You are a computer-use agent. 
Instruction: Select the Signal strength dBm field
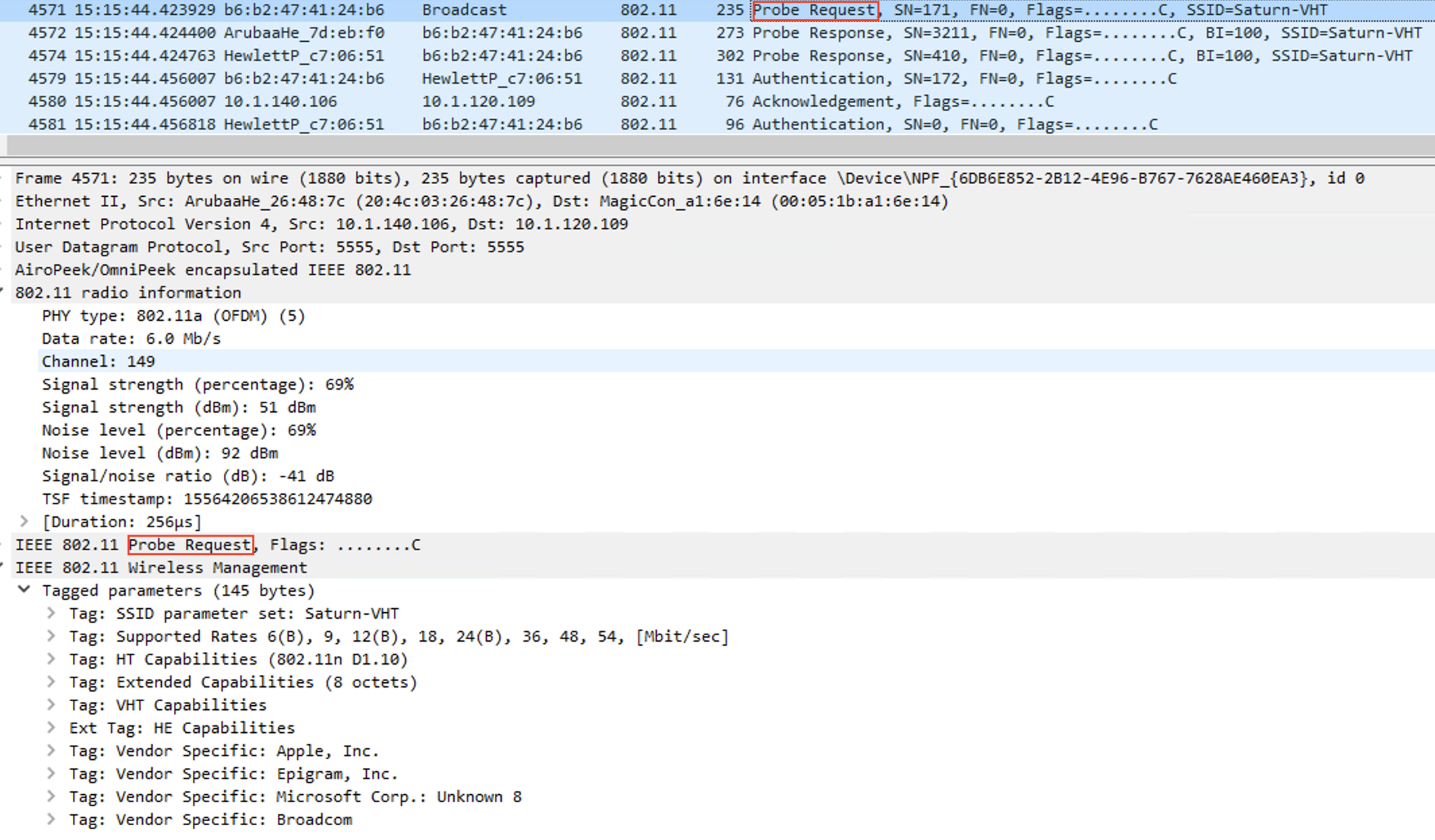pos(179,407)
